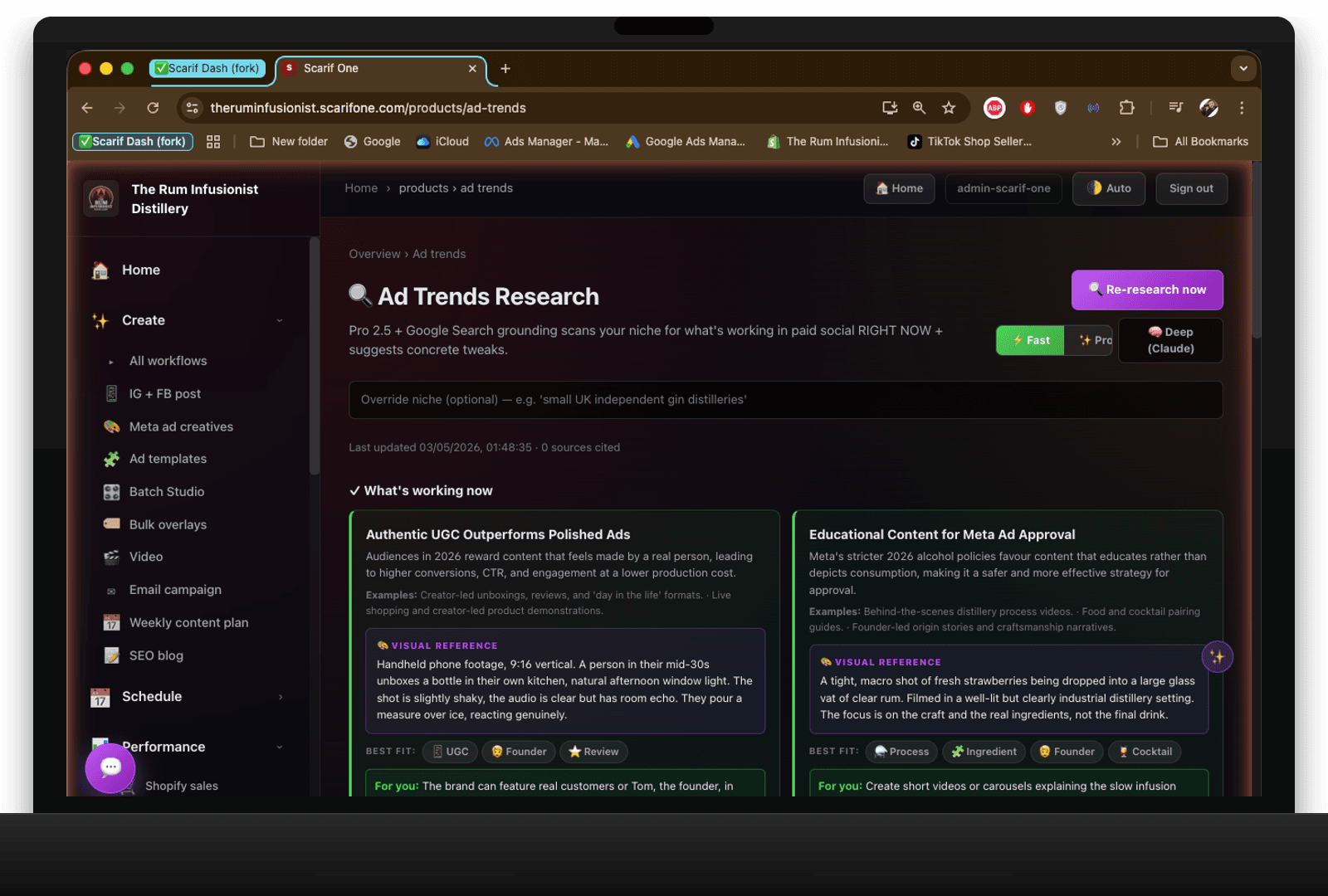Open Home in the sidebar
The width and height of the screenshot is (1328, 896).
140,270
